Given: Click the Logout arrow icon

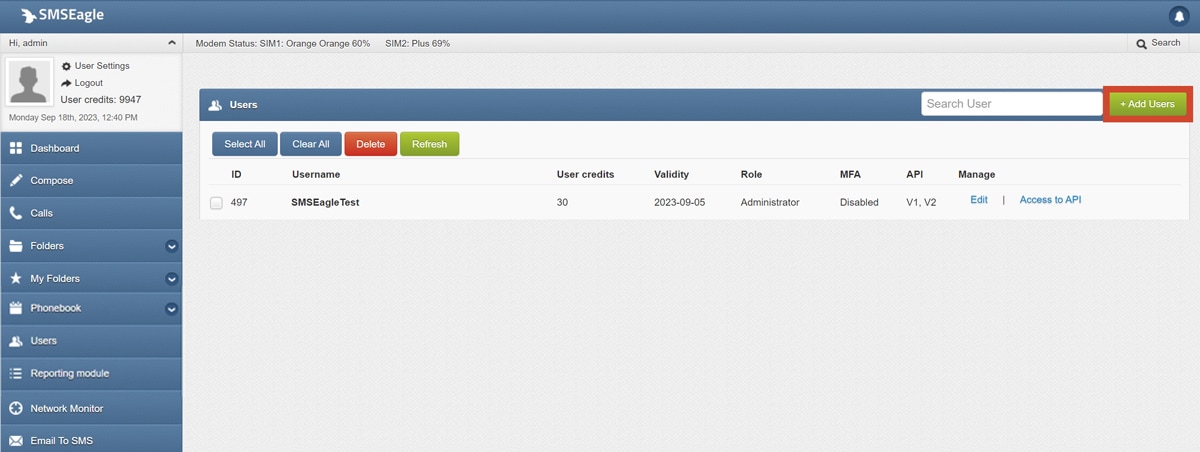Looking at the screenshot, I should [66, 83].
